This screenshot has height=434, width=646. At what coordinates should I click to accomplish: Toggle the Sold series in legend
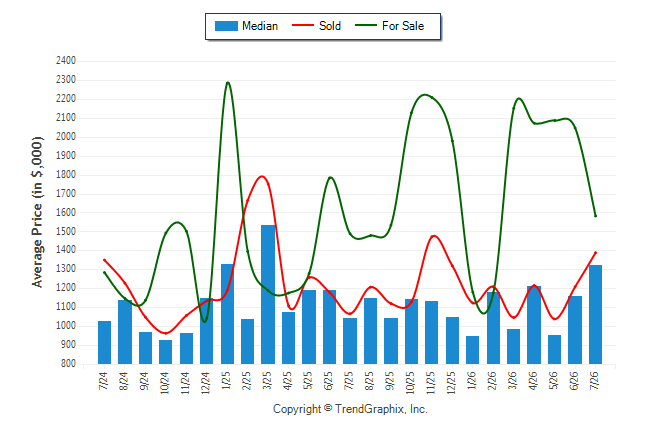click(x=316, y=26)
